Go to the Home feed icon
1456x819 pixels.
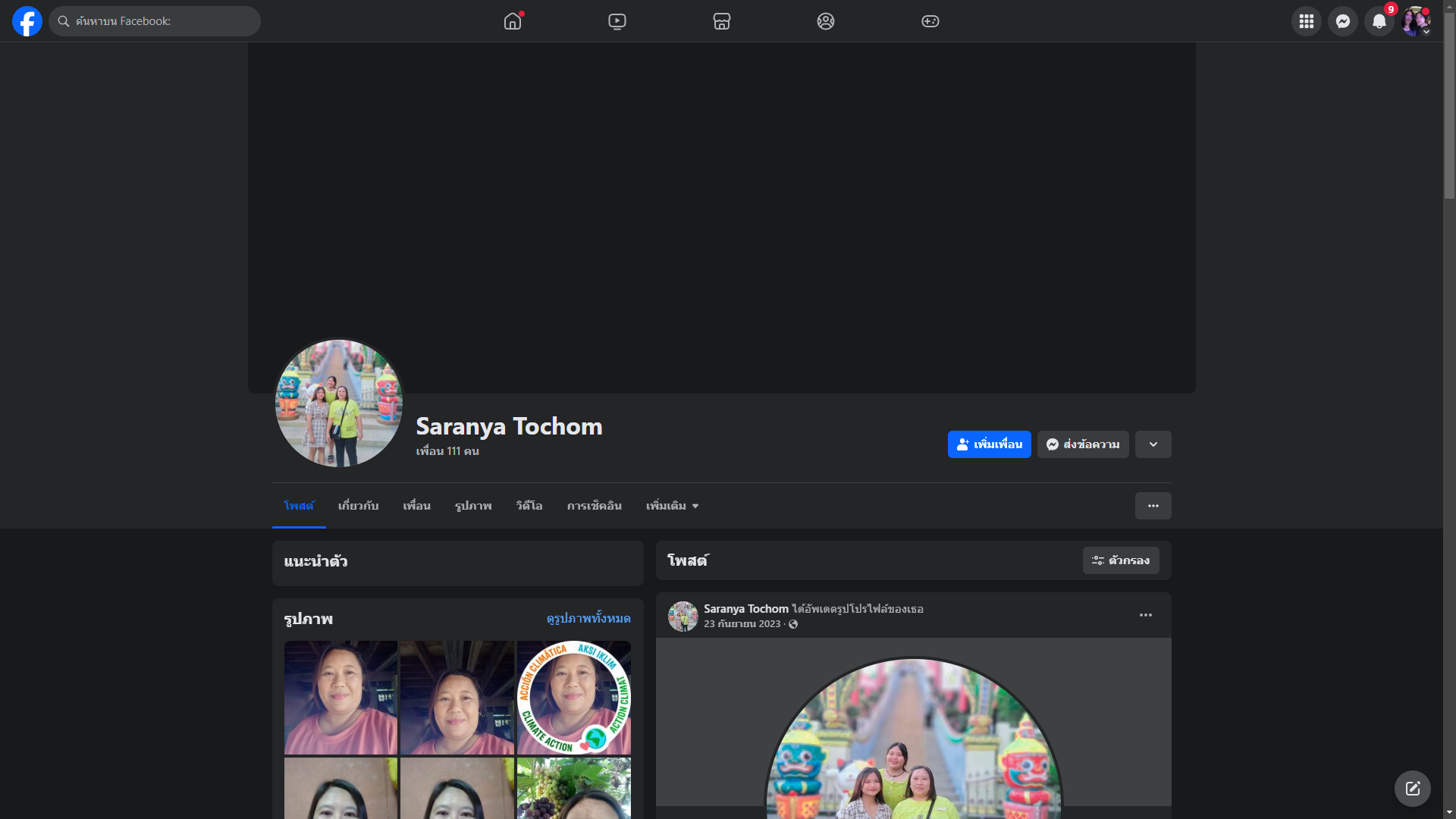[513, 21]
